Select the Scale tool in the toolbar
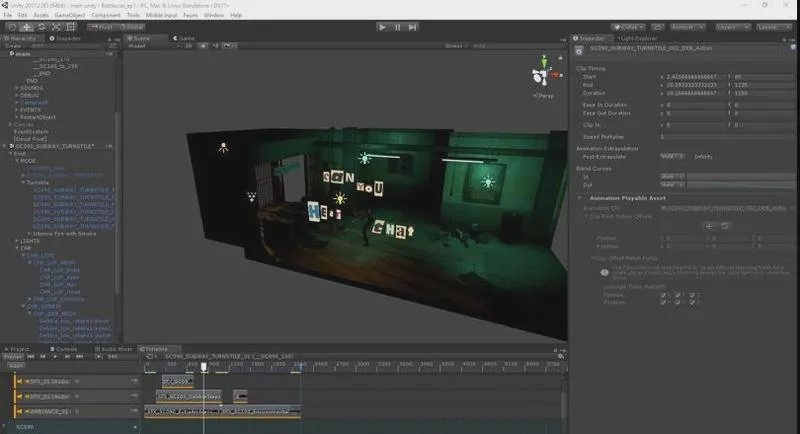Viewport: 800px width, 434px height. 56,27
